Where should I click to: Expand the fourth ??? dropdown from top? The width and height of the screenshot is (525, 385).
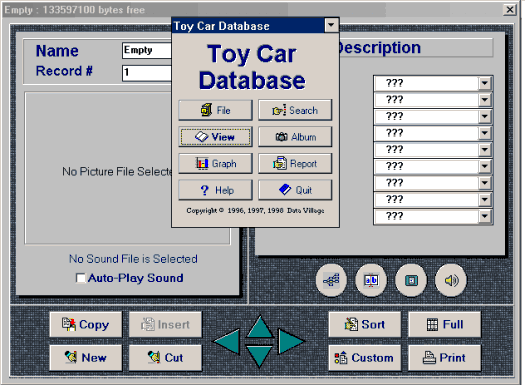coord(484,133)
